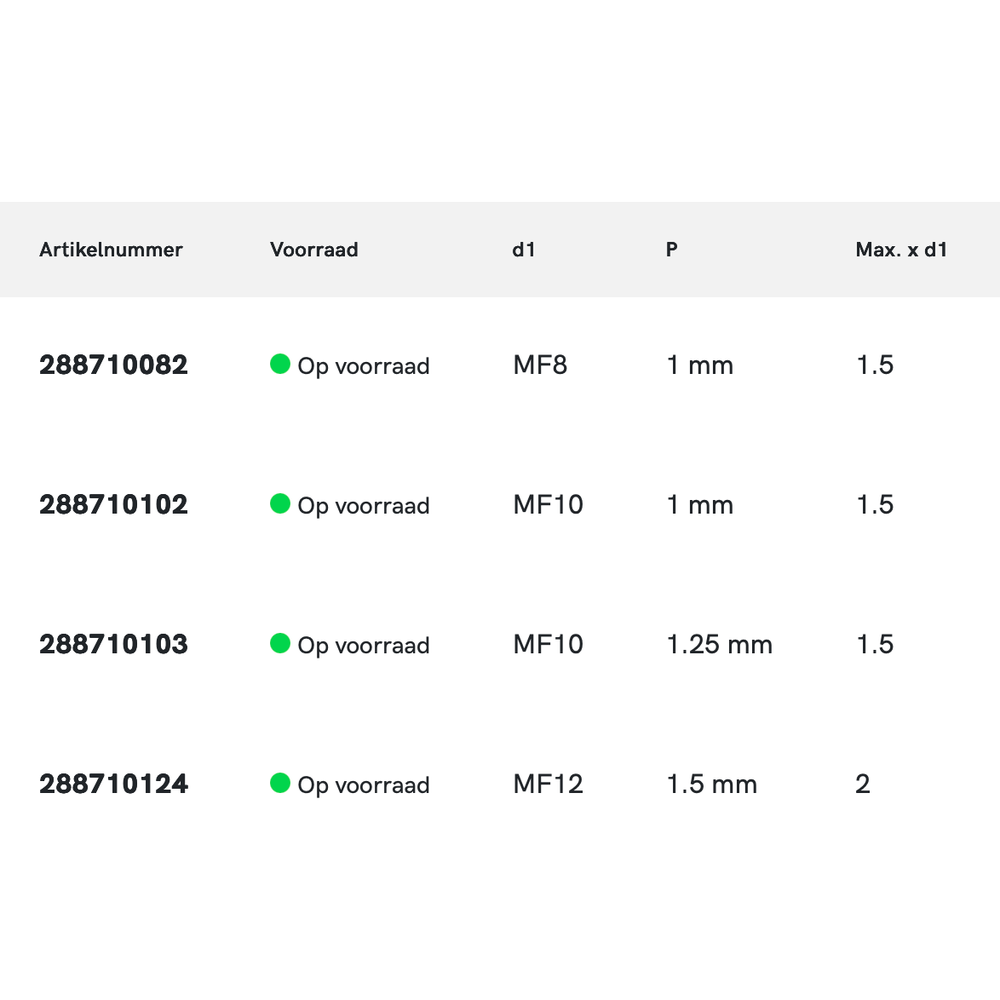Click 1 mm pitch in the MF8 row
The height and width of the screenshot is (1000, 1000).
coord(700,365)
